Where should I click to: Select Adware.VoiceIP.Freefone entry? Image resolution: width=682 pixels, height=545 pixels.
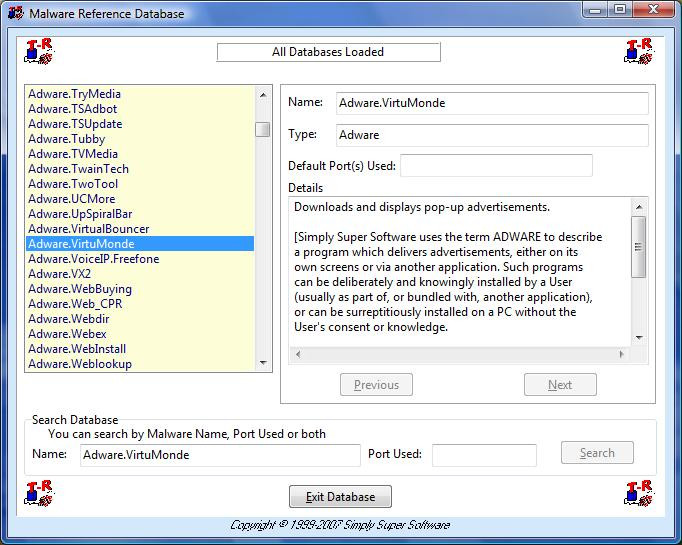[140, 259]
